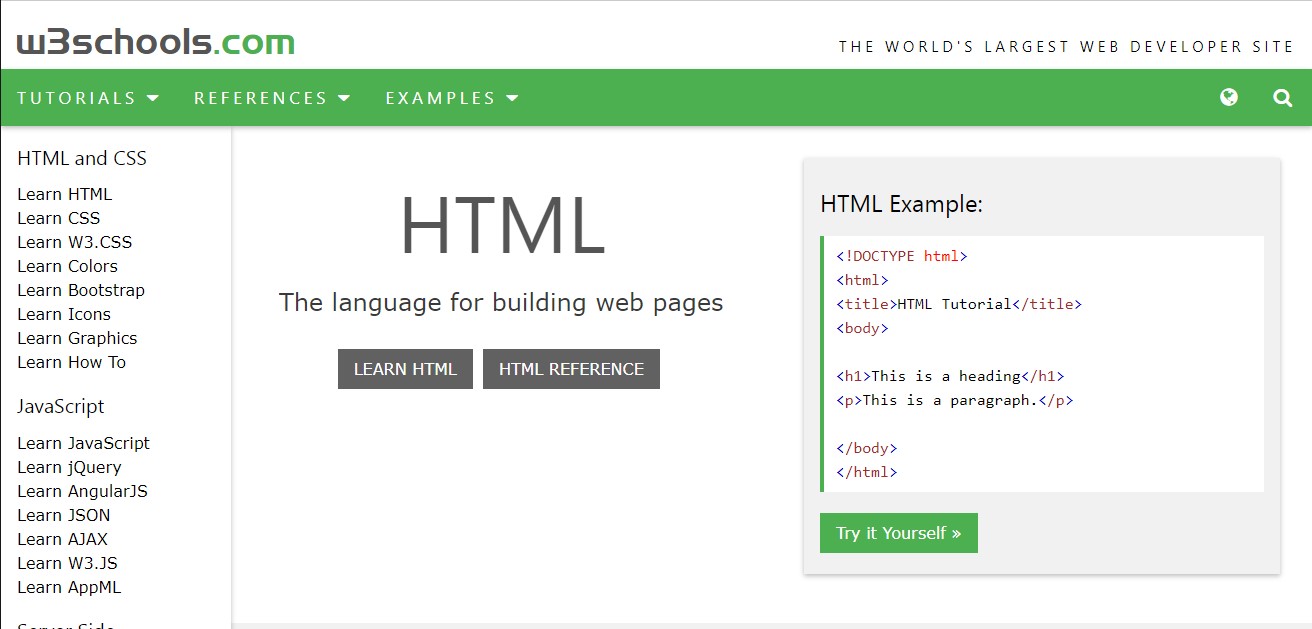
Task: Open Learn Bootstrap sidebar link
Action: (x=81, y=290)
